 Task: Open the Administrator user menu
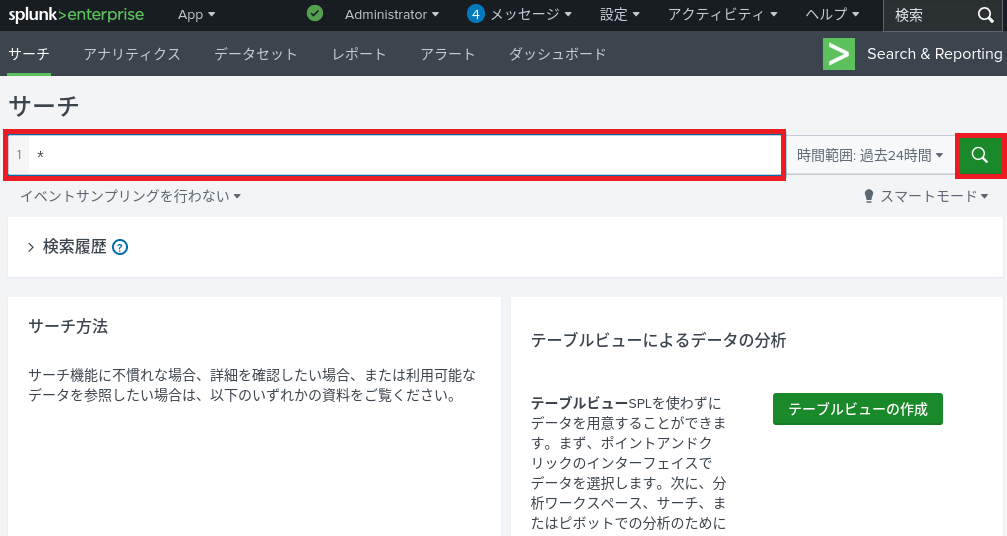(x=392, y=15)
